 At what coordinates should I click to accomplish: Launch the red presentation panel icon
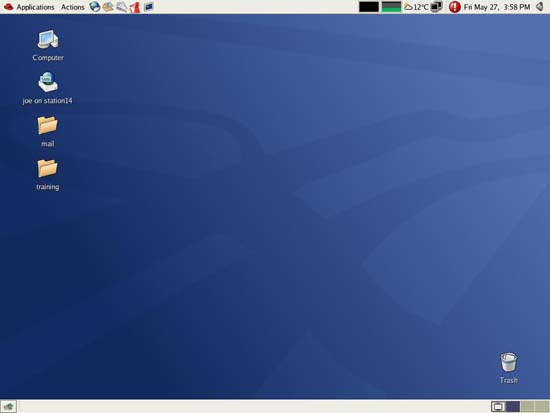135,7
